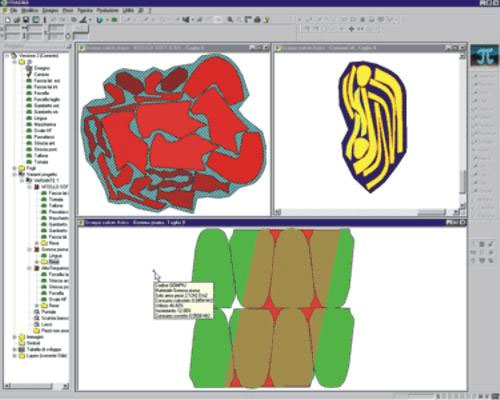
Task: Open the File menu
Action: coord(13,11)
